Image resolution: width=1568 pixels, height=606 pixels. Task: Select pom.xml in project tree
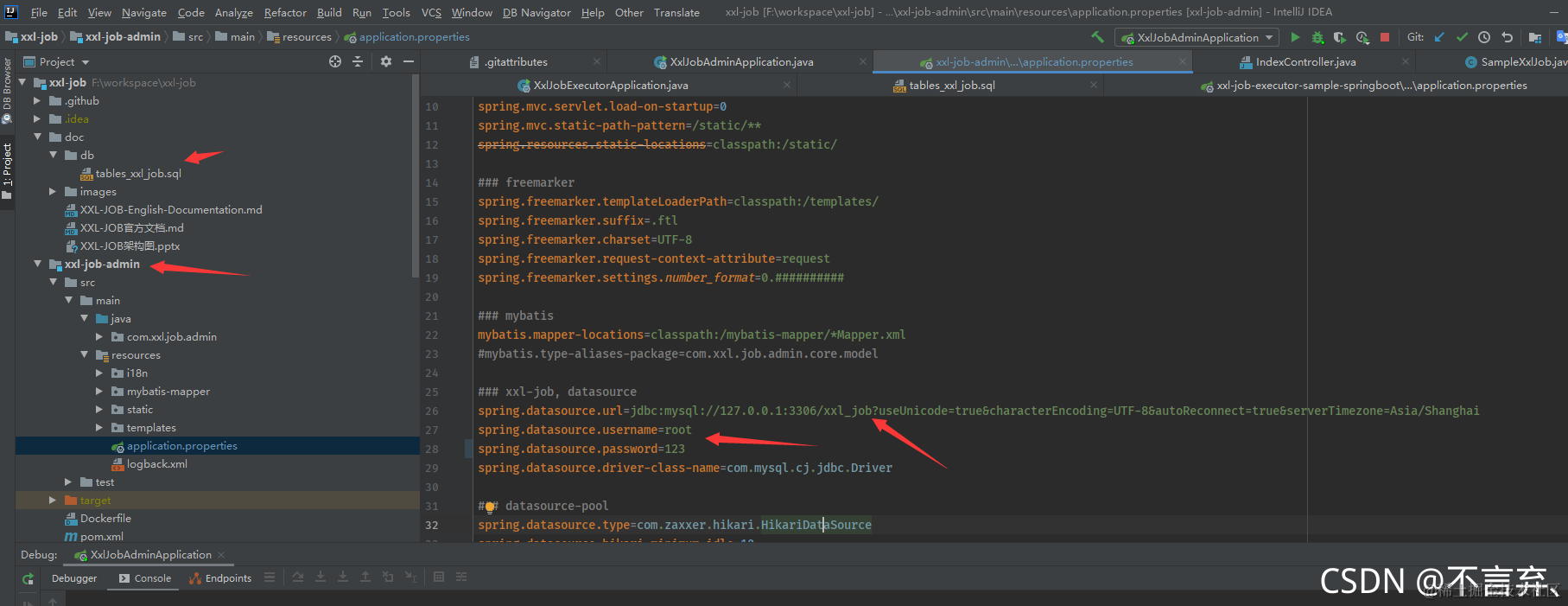coord(101,536)
